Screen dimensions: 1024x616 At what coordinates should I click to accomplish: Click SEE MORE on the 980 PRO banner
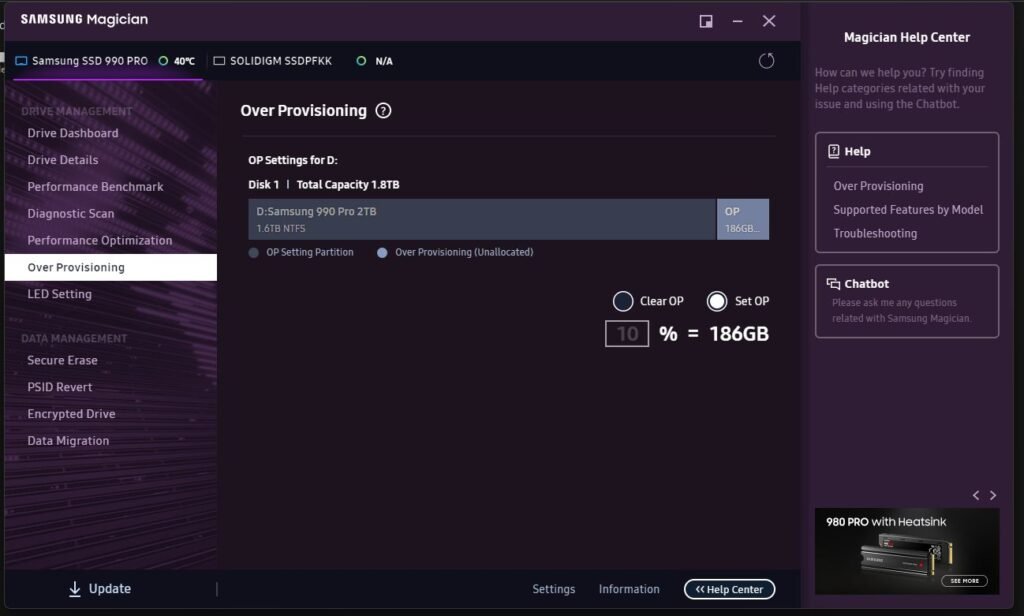coord(964,580)
